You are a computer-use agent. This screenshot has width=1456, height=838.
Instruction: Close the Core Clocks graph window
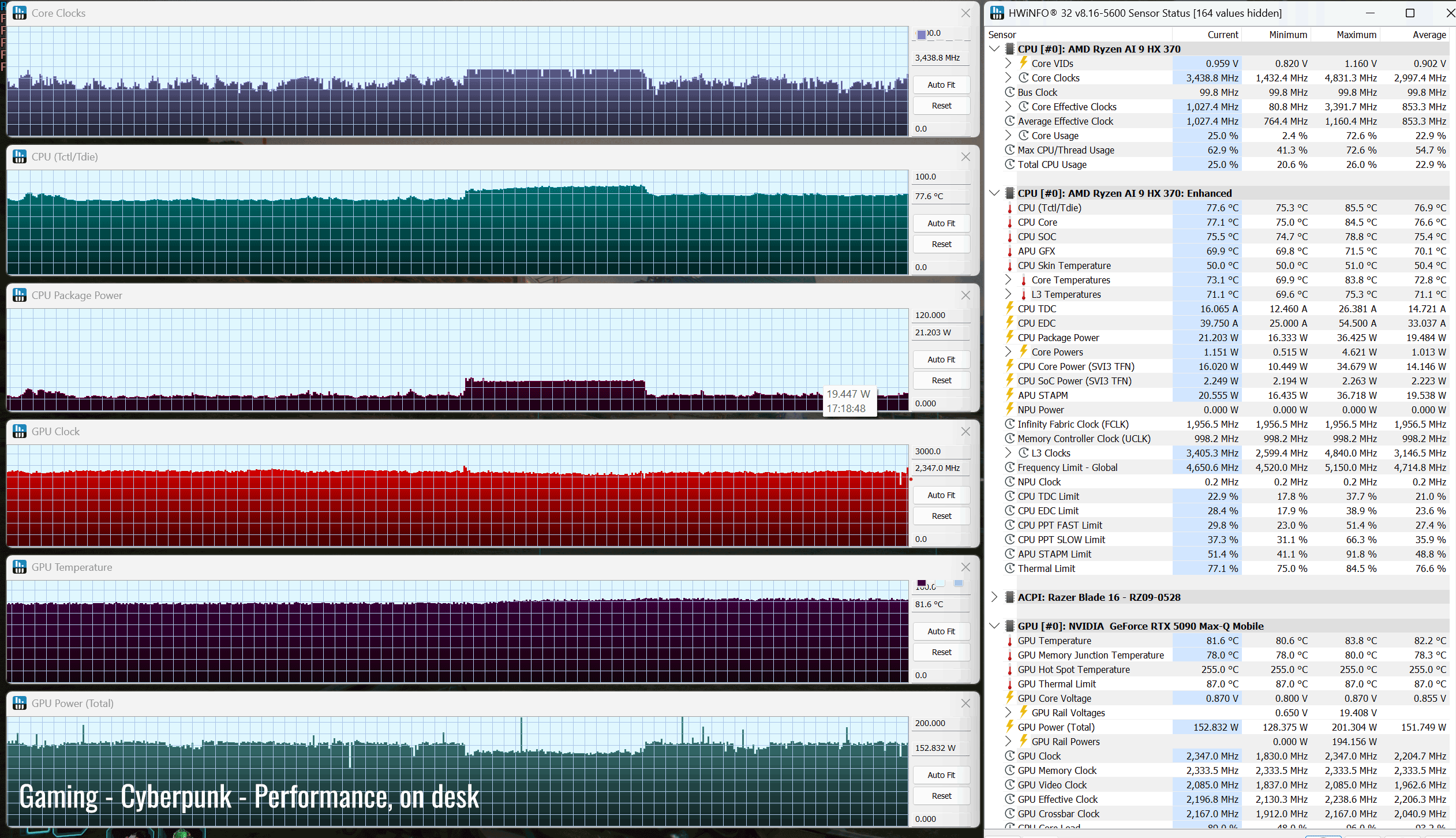(965, 13)
